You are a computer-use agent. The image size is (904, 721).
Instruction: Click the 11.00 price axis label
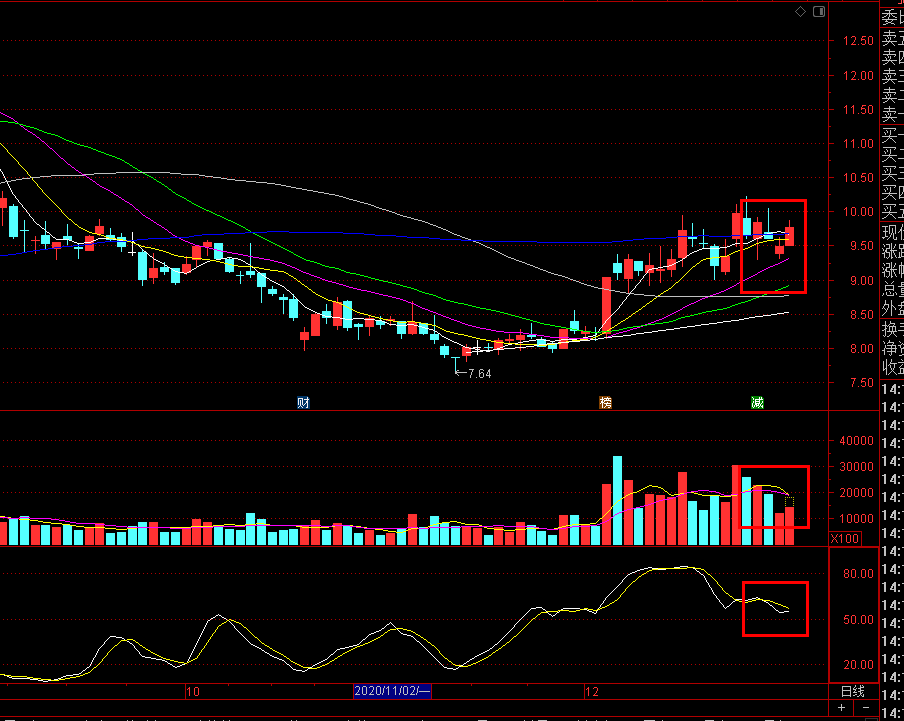(x=858, y=144)
